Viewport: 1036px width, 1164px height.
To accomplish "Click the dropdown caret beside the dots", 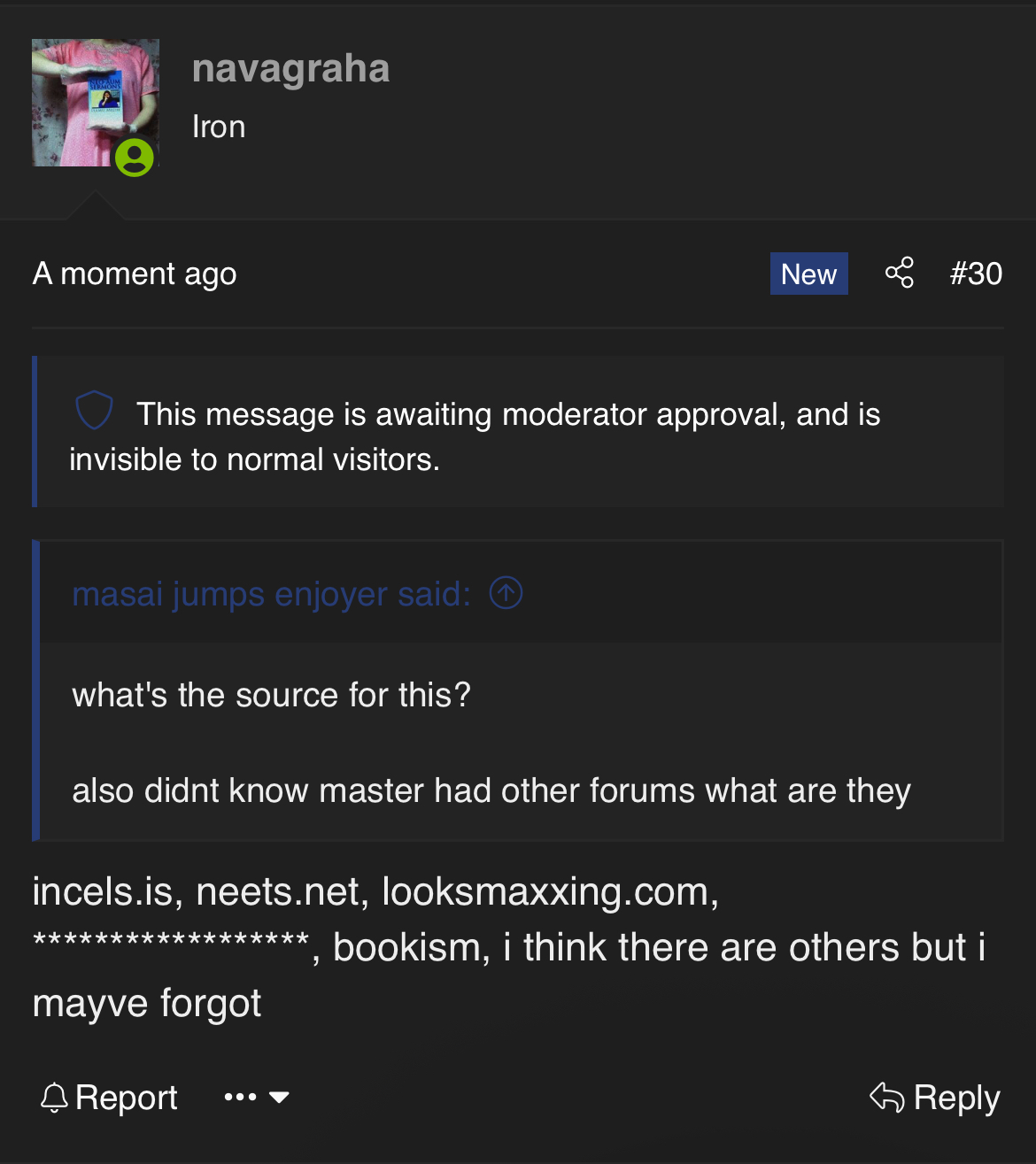I will point(279,1098).
